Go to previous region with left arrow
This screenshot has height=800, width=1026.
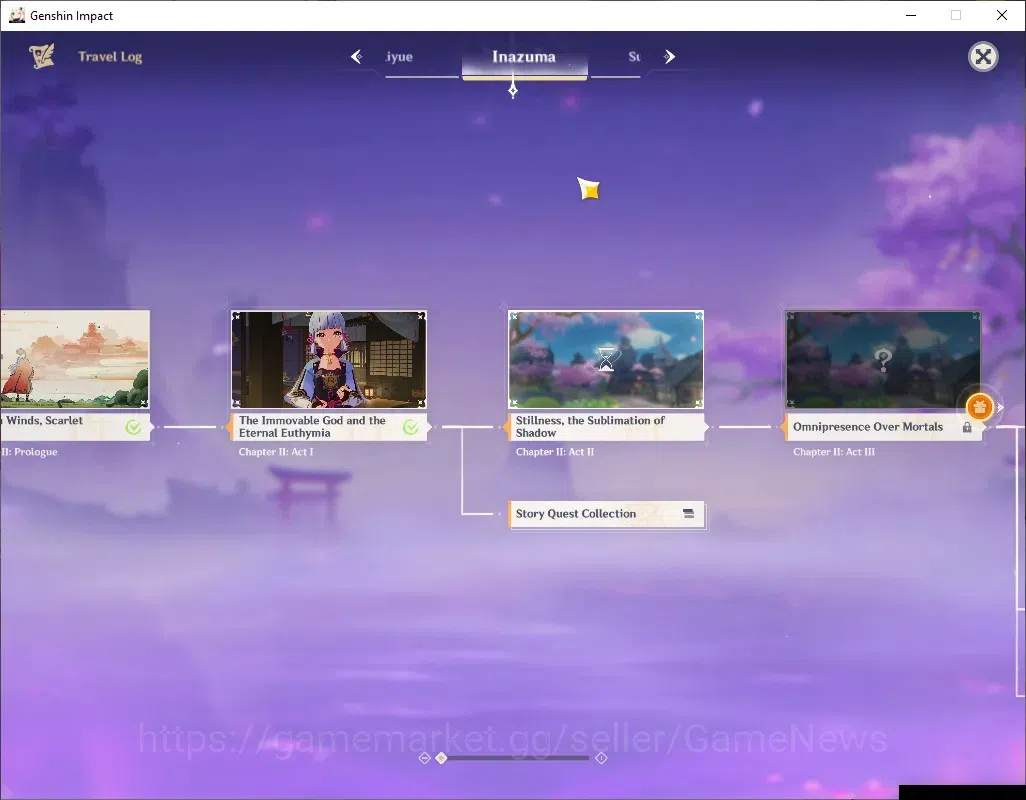(357, 56)
